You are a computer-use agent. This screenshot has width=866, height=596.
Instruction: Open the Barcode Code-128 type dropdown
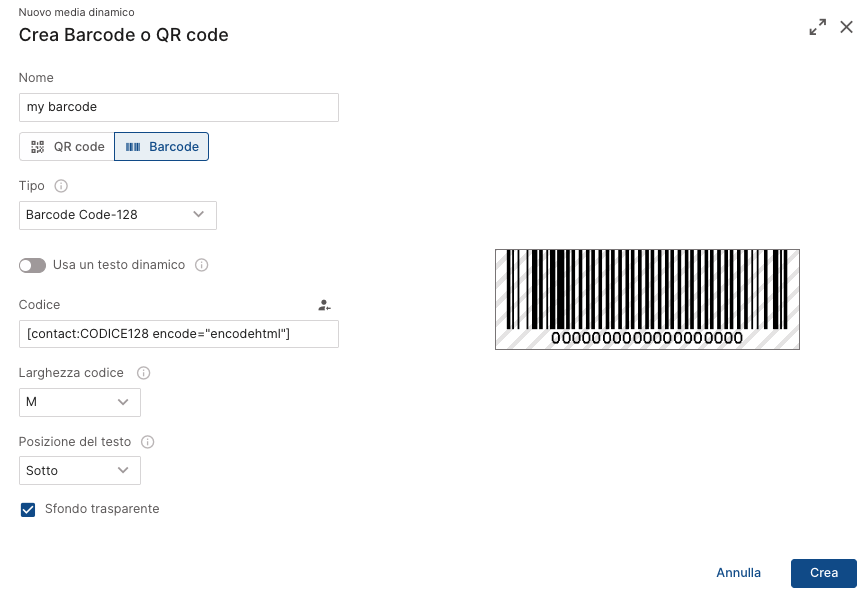click(118, 215)
